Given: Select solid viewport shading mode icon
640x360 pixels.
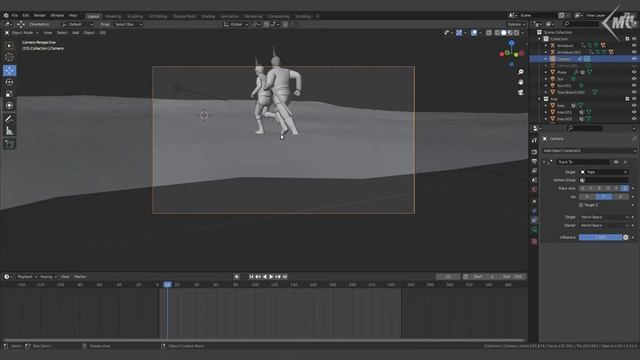Looking at the screenshot, I should (x=503, y=33).
